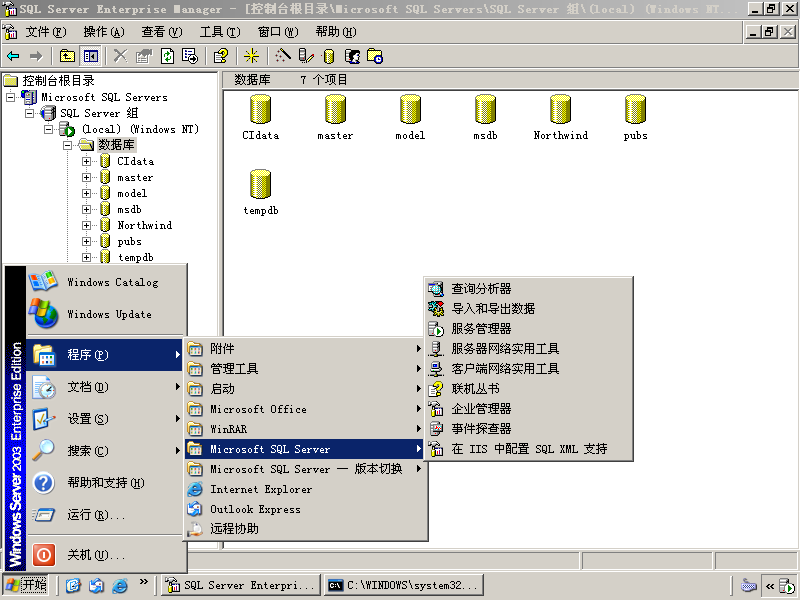Open the 查看(V) menu
Viewport: 800px width, 600px height.
tap(162, 32)
